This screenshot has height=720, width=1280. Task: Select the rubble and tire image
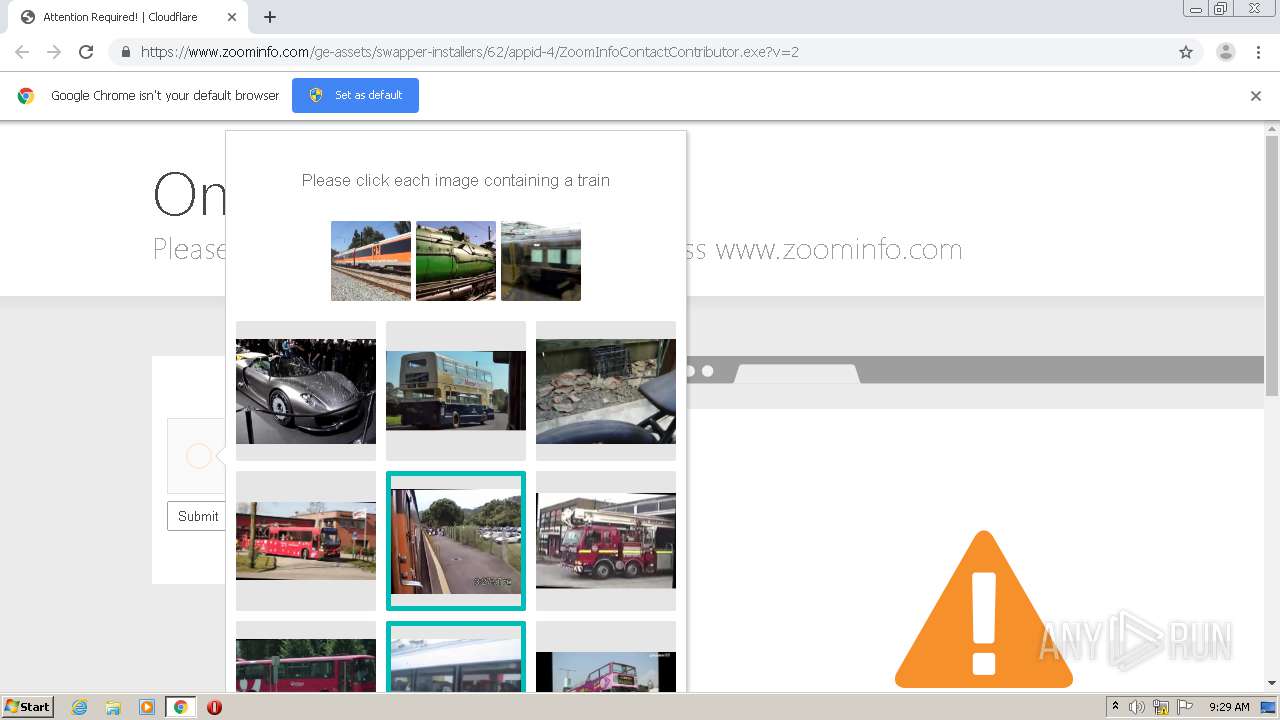click(x=606, y=391)
